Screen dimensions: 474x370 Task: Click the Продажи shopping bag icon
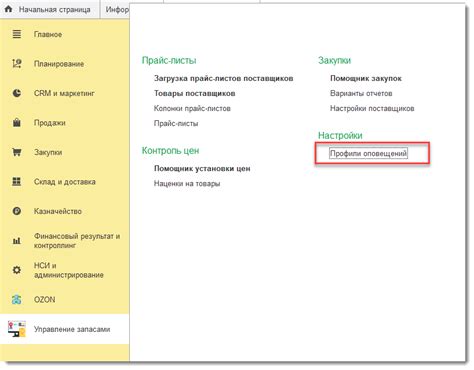[17, 122]
